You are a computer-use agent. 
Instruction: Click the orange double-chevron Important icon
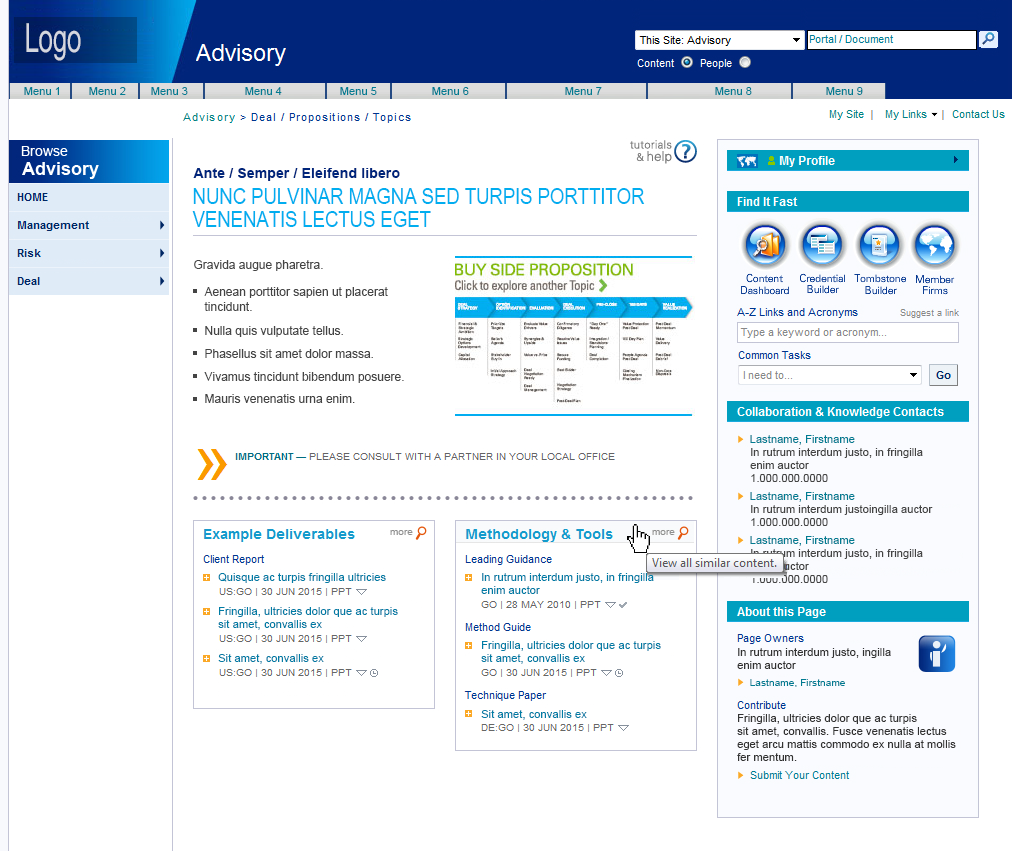pyautogui.click(x=212, y=464)
